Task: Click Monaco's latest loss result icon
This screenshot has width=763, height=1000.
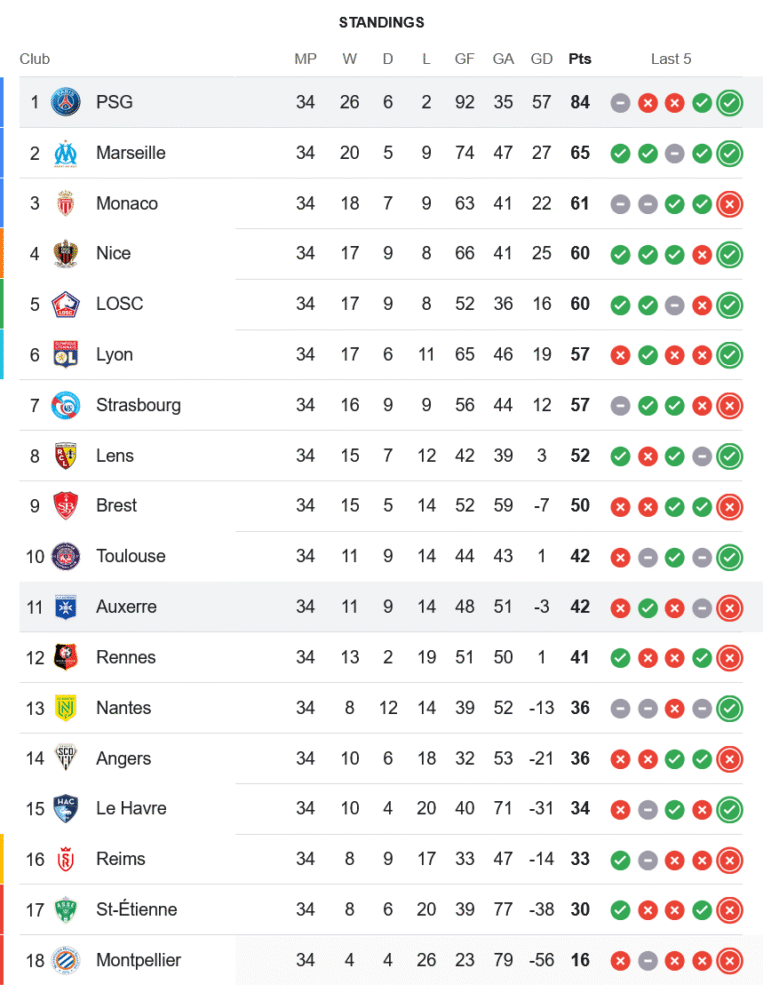Action: (730, 203)
